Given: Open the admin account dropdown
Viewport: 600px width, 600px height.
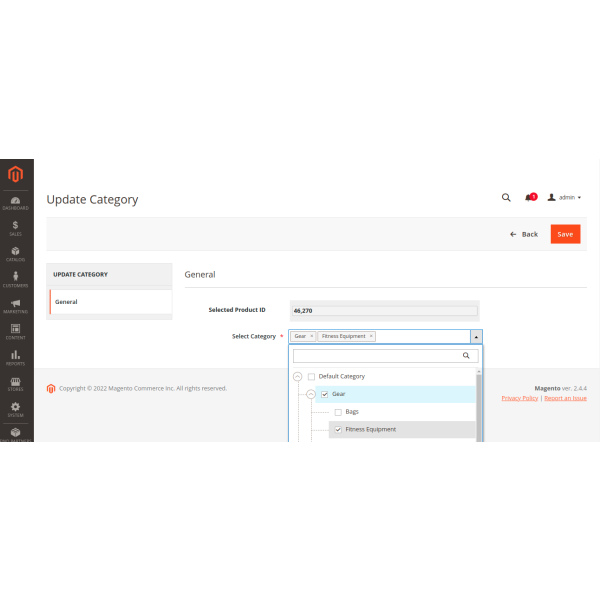Looking at the screenshot, I should (x=565, y=198).
